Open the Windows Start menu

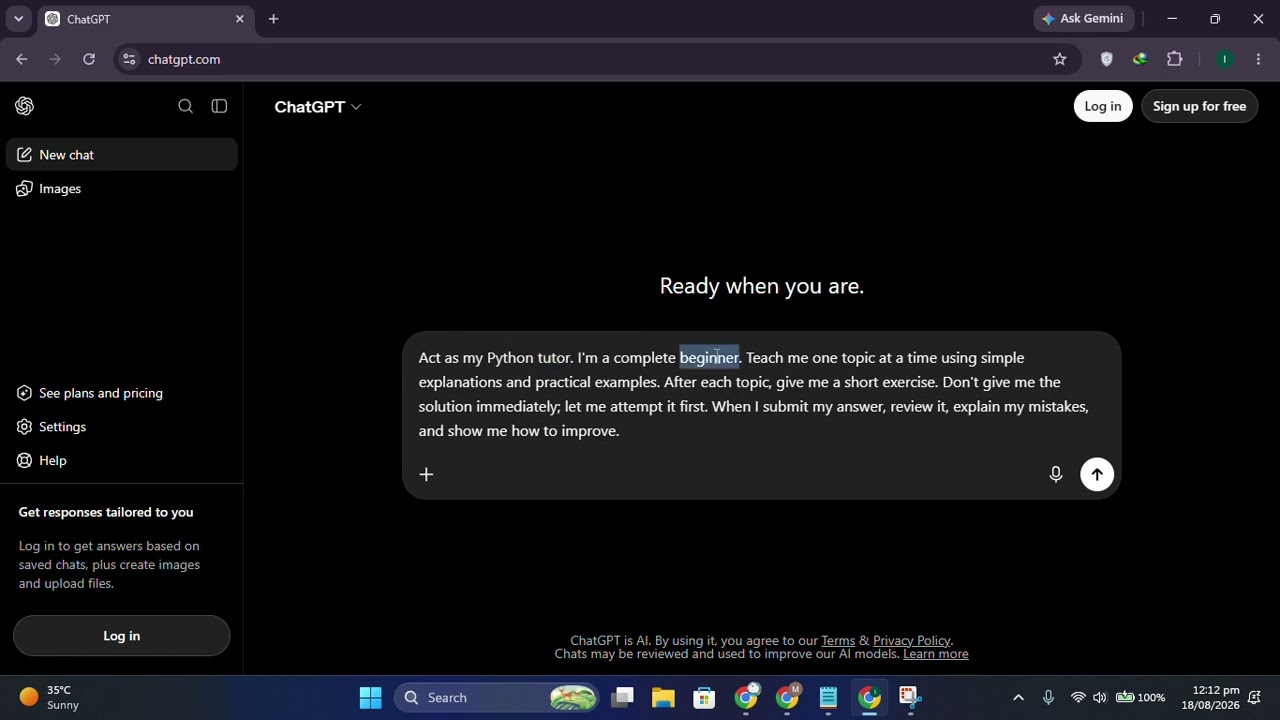(371, 698)
